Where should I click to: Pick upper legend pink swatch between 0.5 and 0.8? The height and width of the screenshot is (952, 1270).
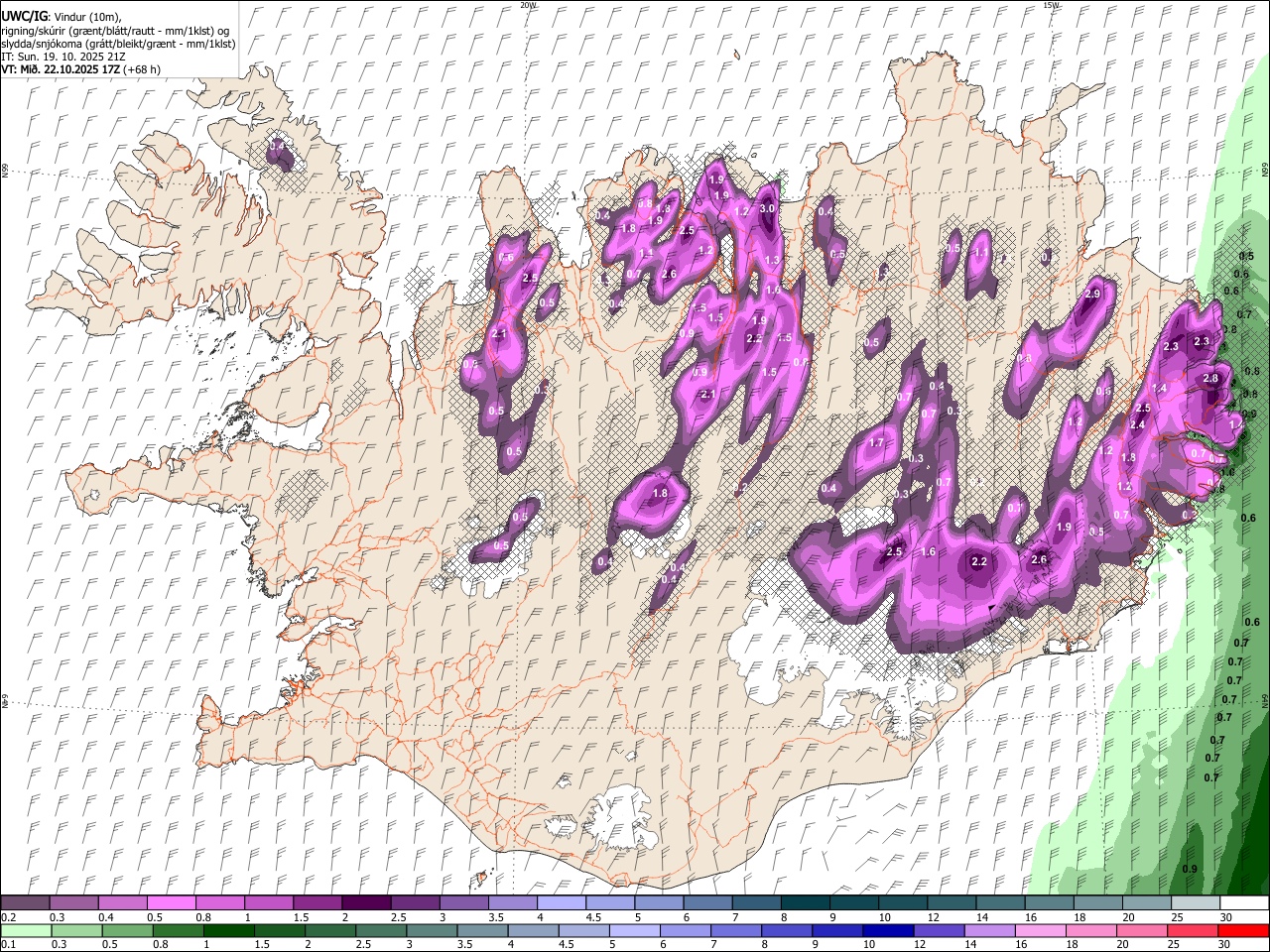pos(171,903)
